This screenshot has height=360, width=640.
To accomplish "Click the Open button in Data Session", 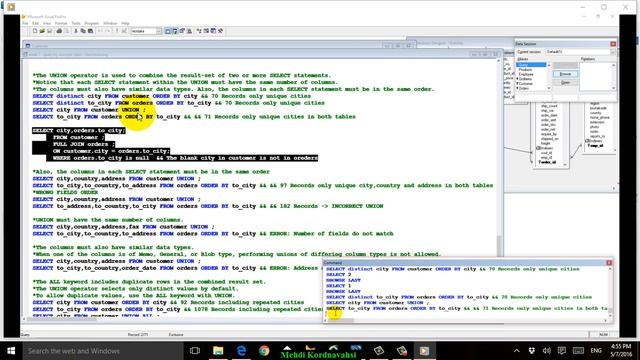I will point(565,82).
